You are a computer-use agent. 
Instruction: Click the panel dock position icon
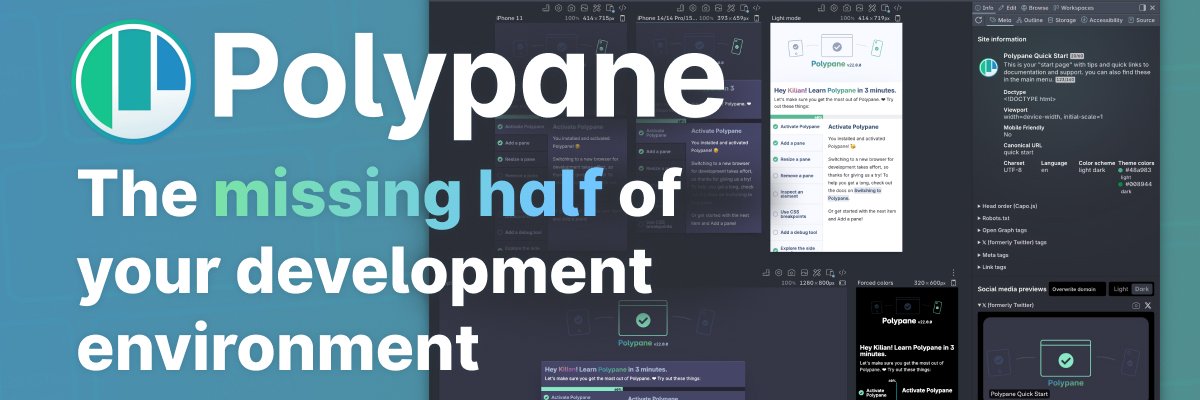pos(1142,7)
